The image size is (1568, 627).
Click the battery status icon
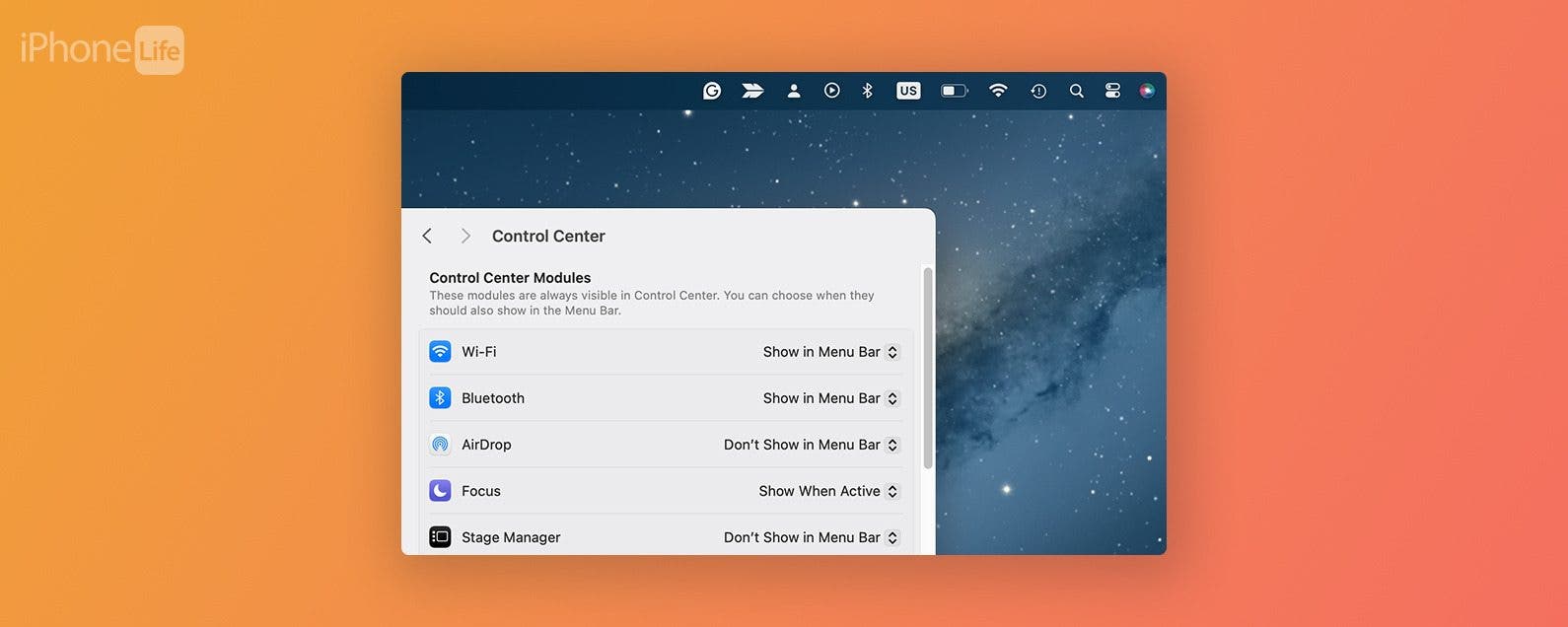click(x=954, y=91)
